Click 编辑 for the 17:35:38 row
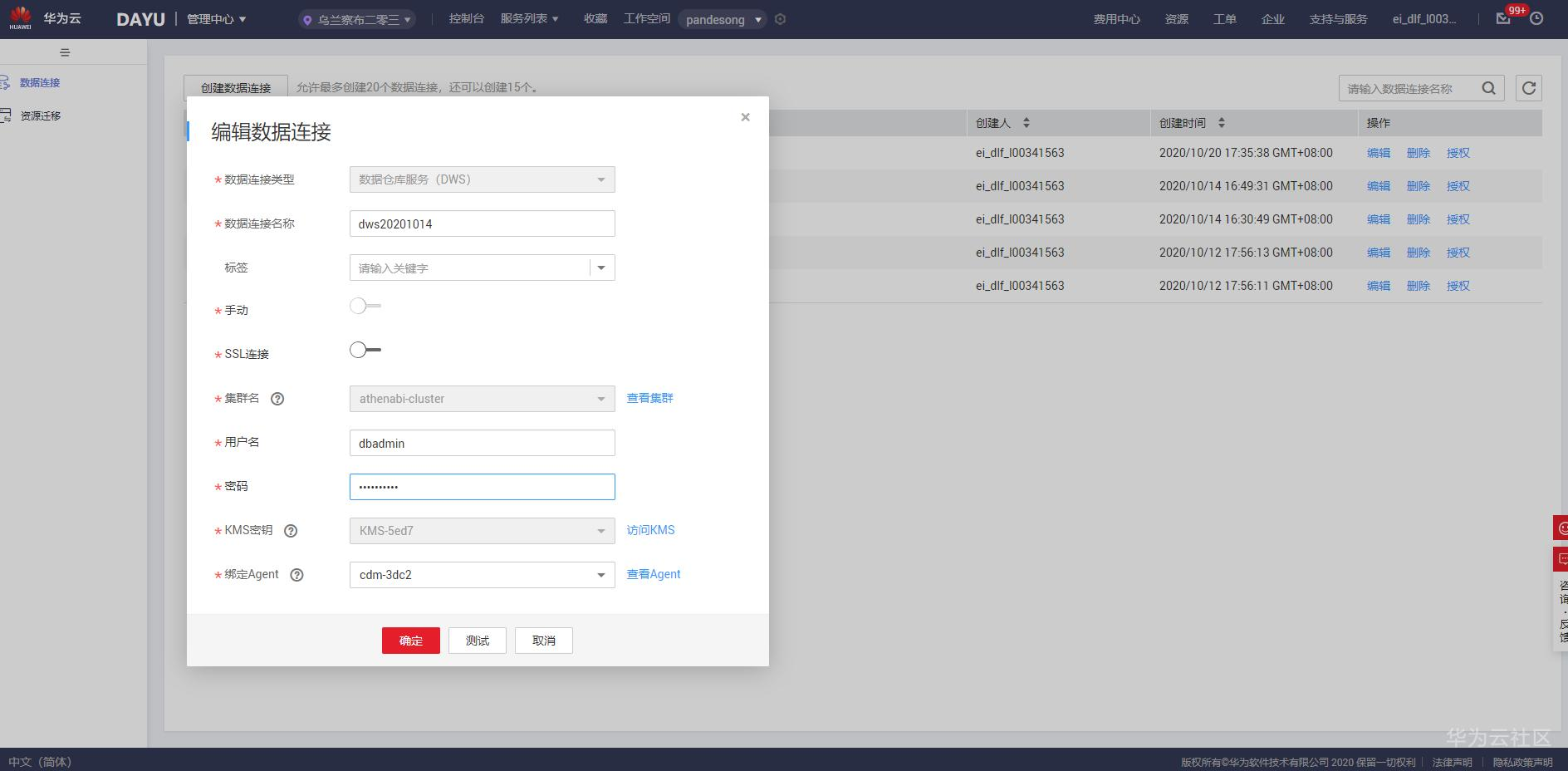 (x=1379, y=153)
